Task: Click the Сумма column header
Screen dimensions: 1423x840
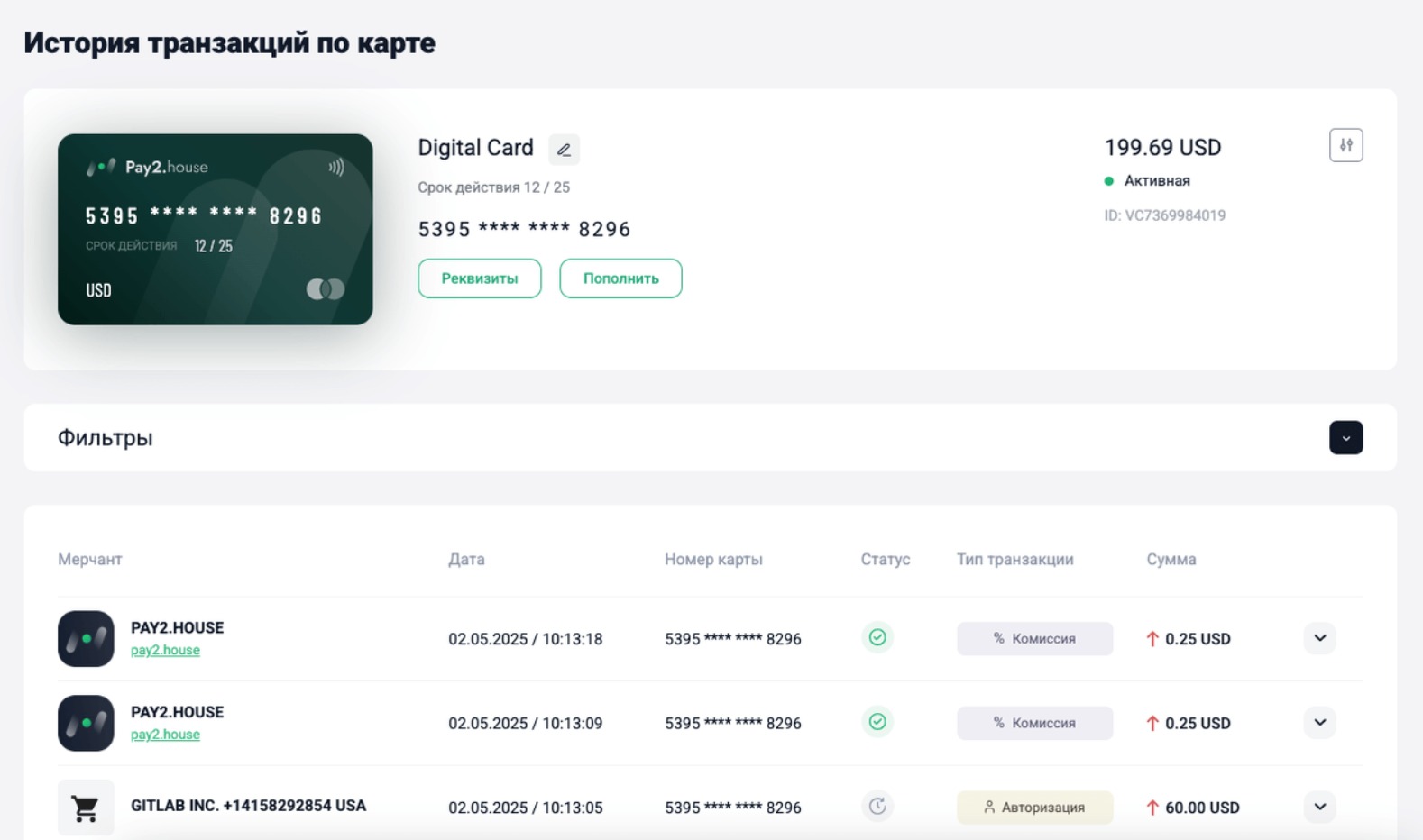Action: coord(1171,559)
